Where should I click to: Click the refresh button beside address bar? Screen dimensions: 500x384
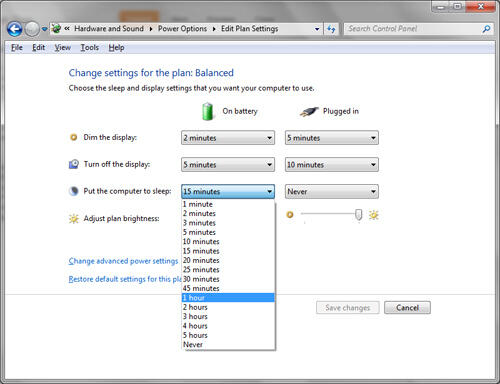[x=331, y=29]
